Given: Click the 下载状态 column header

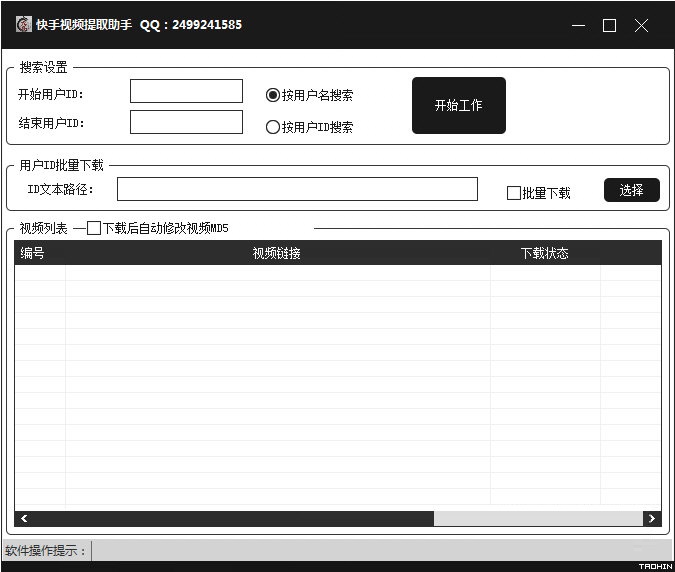Looking at the screenshot, I should pos(545,253).
